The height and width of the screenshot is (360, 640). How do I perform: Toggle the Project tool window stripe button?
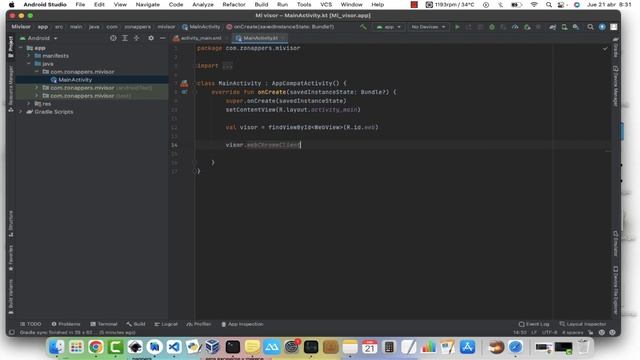click(x=11, y=47)
